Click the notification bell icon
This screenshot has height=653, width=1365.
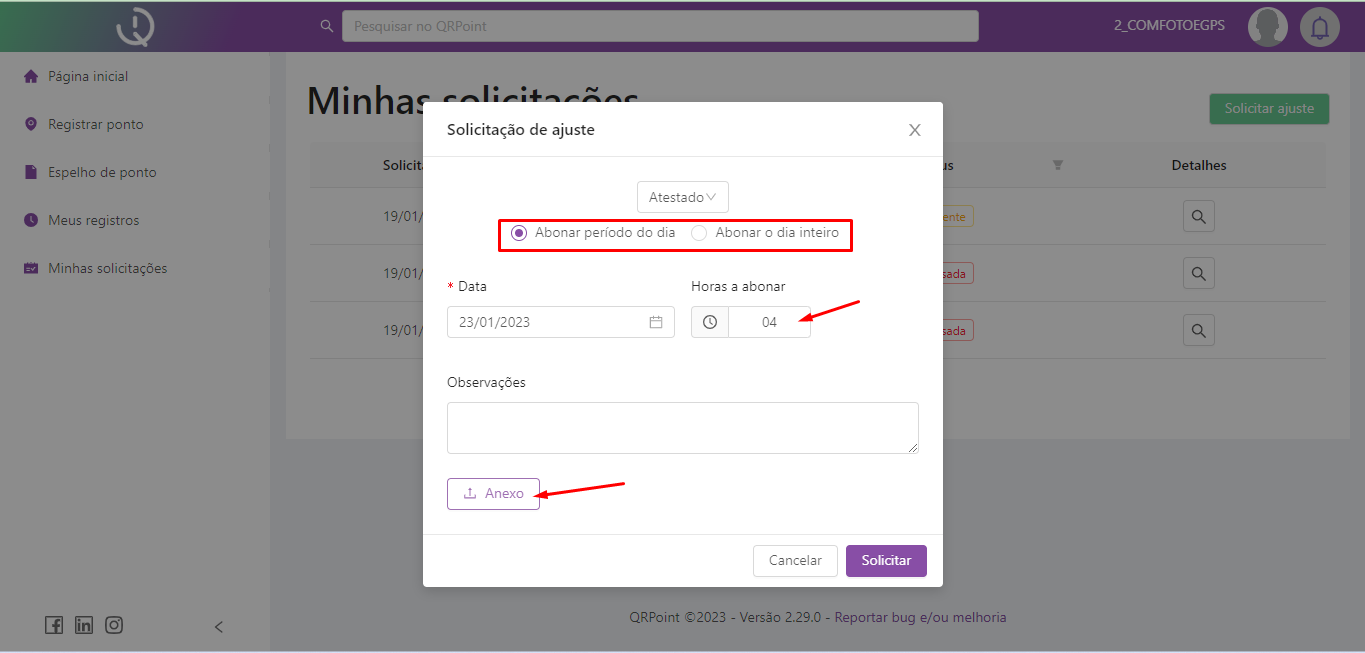click(1319, 27)
